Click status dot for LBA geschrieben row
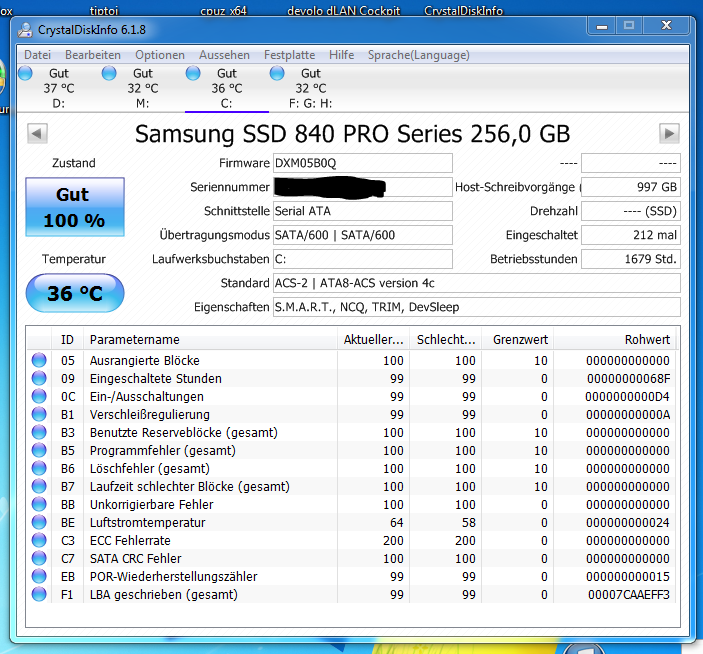The image size is (703, 654). click(x=39, y=594)
